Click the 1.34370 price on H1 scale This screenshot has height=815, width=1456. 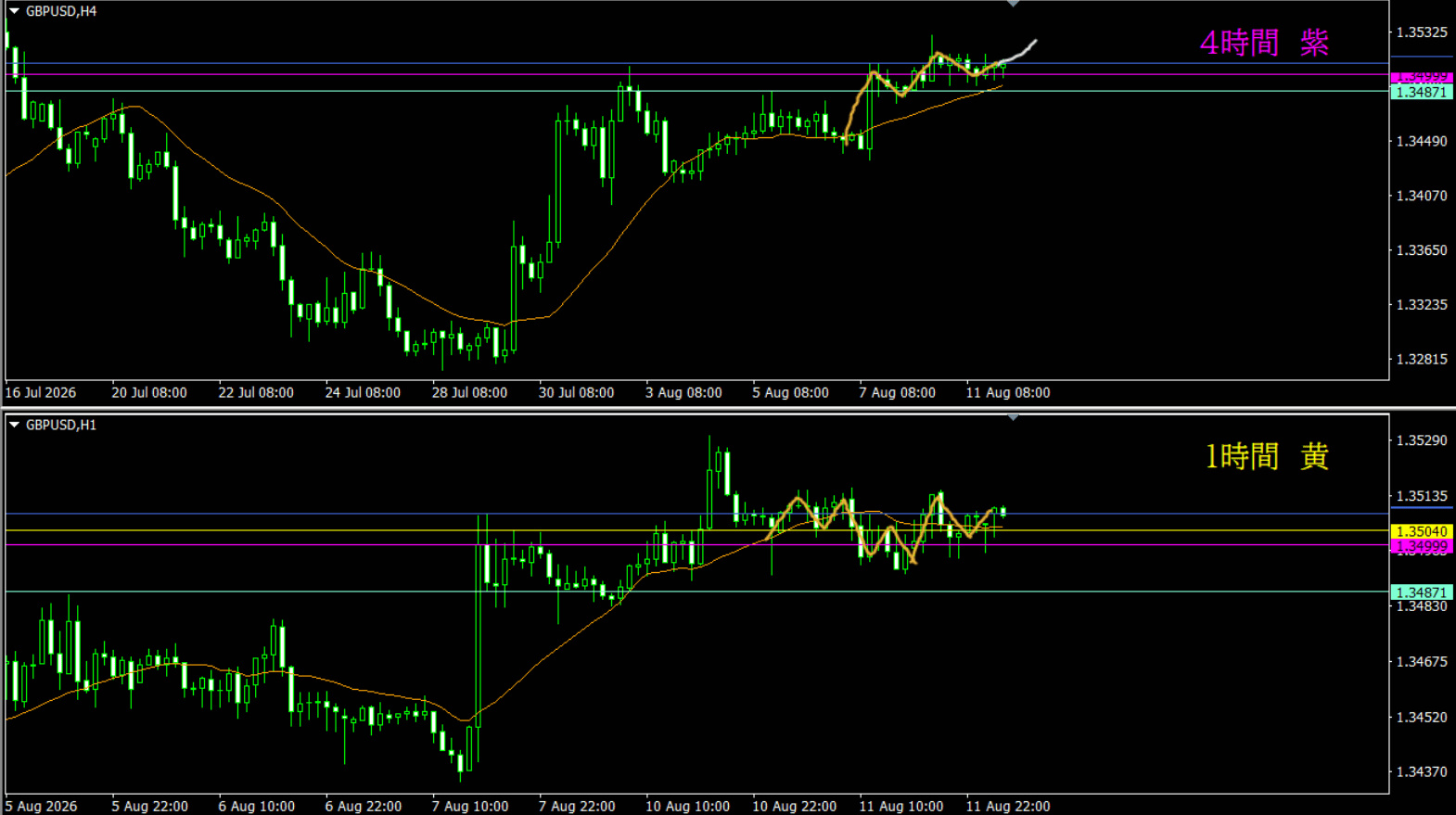click(1422, 771)
